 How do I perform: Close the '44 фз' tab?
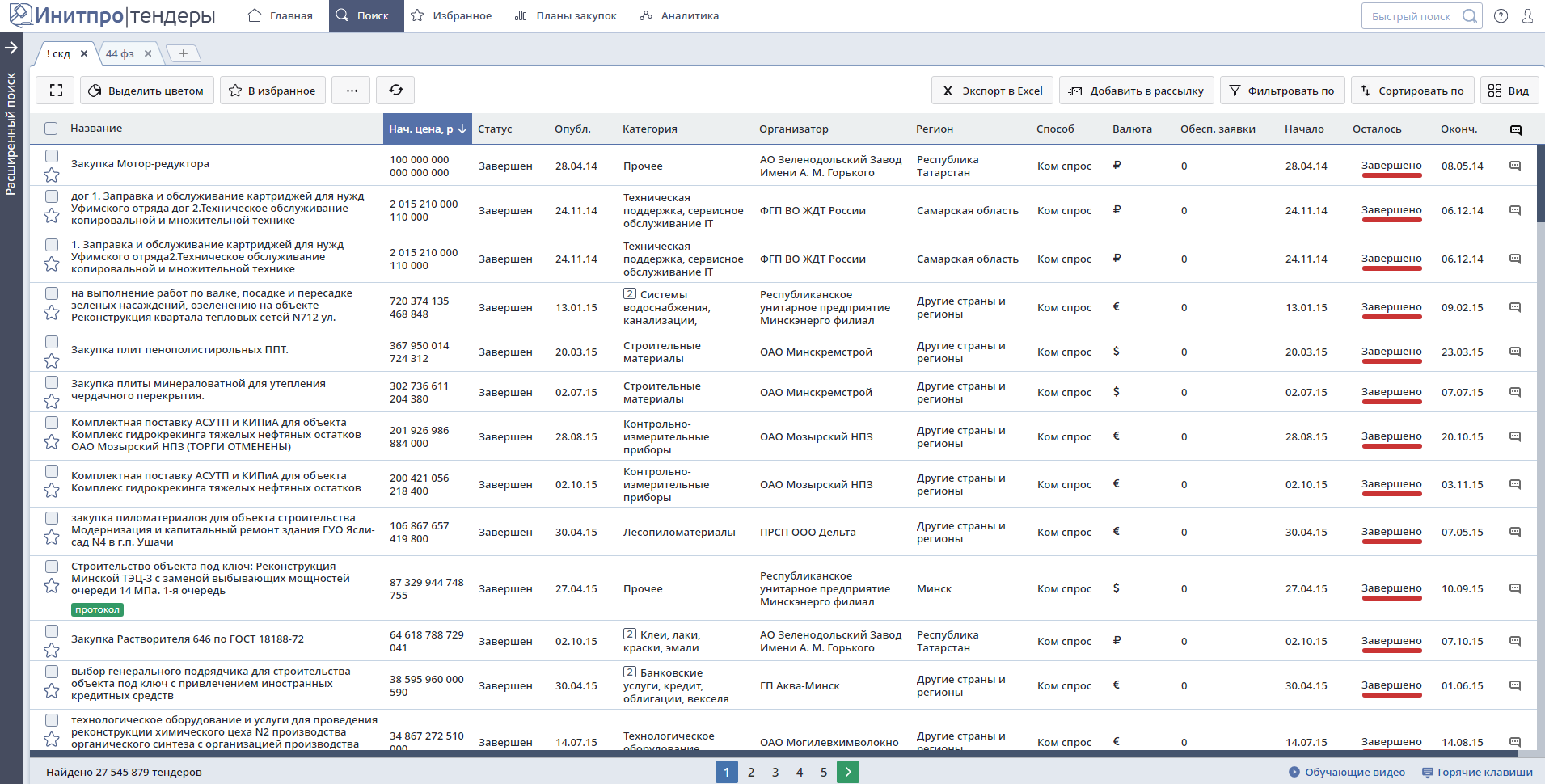[148, 54]
